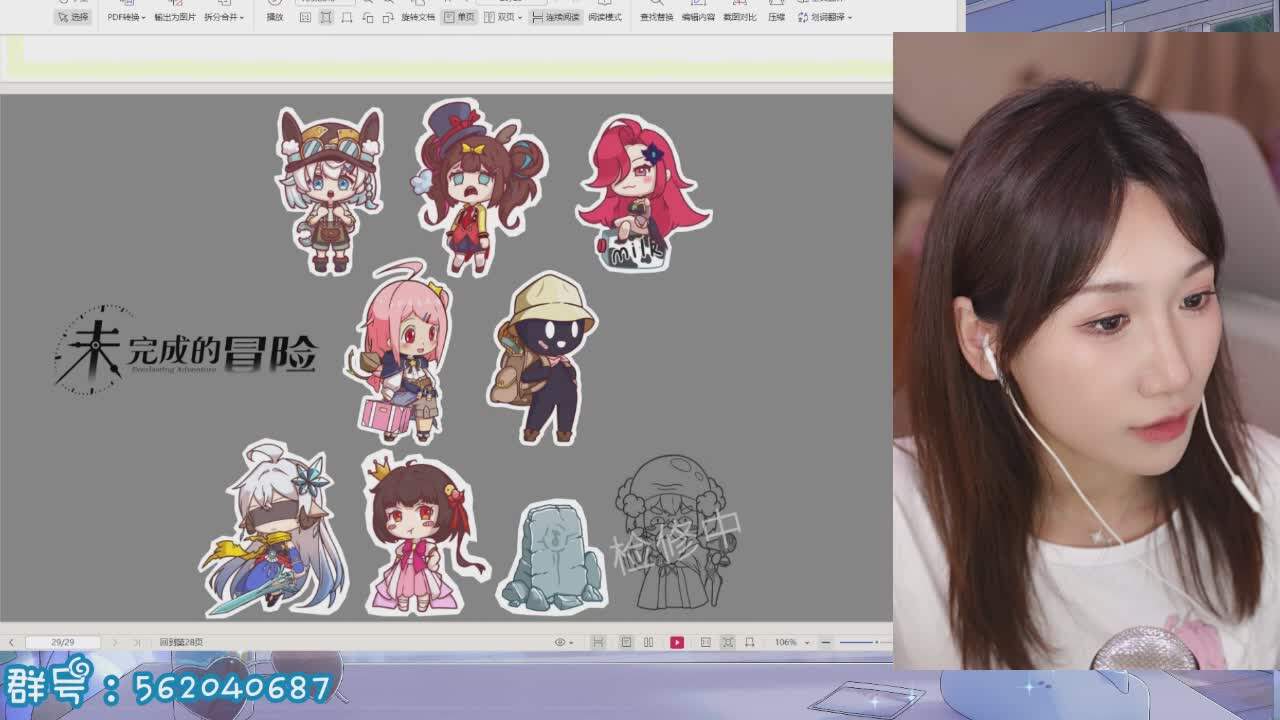Toggle 单页 single page layout

459,17
